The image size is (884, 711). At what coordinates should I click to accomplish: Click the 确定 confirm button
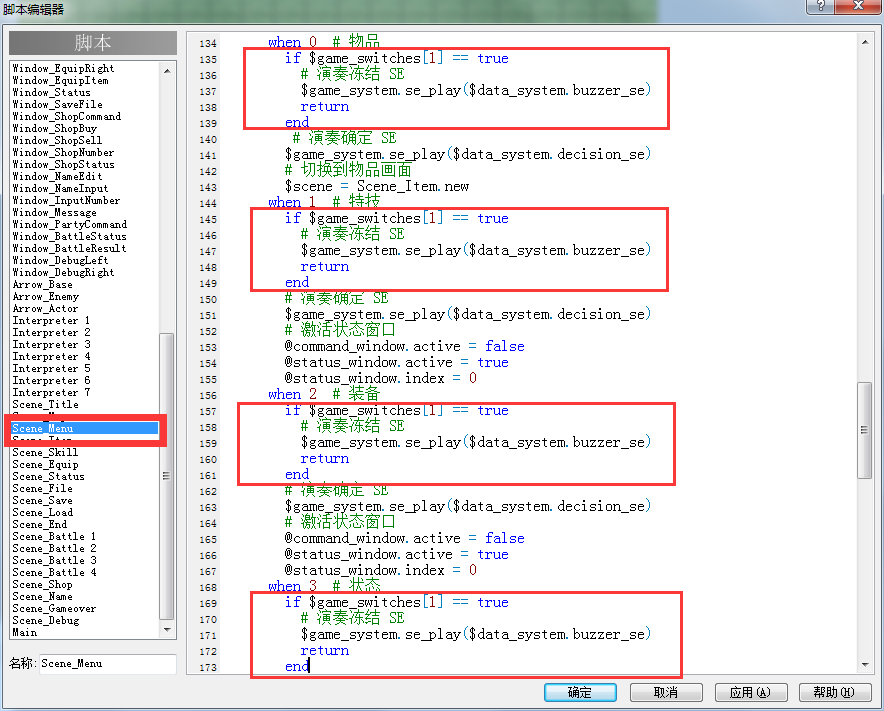click(x=580, y=692)
